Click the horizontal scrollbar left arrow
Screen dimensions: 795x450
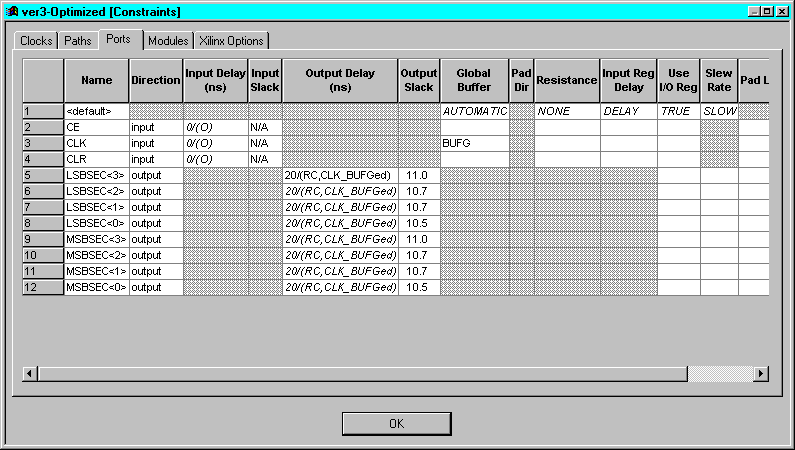pos(30,373)
